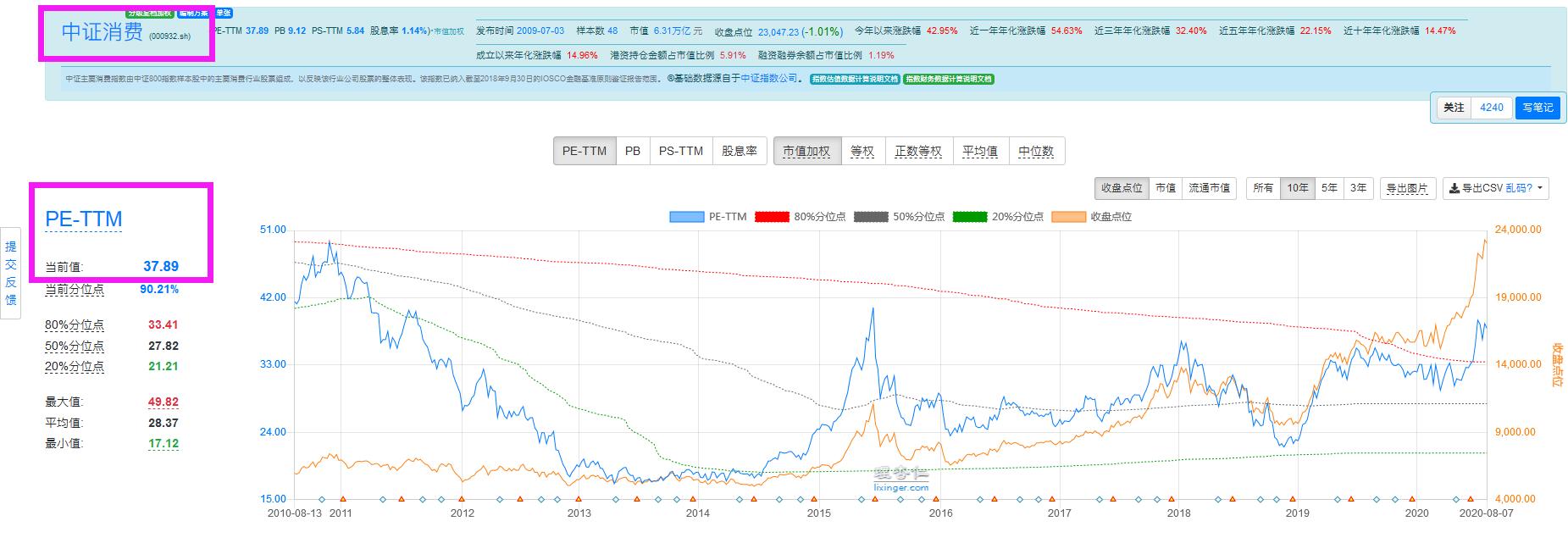This screenshot has width=1568, height=549.
Task: Switch to the PB metric tab
Action: (633, 151)
